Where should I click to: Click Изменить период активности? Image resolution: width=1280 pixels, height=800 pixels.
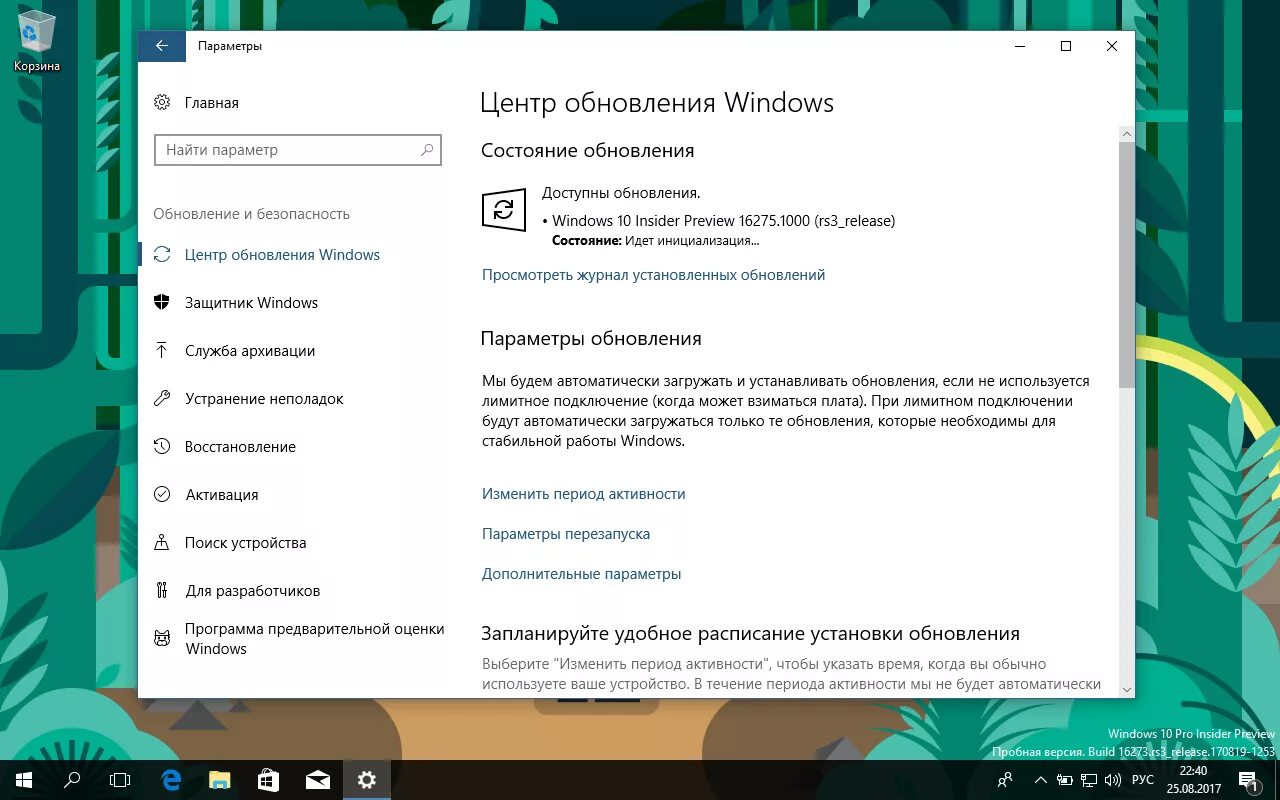click(583, 493)
